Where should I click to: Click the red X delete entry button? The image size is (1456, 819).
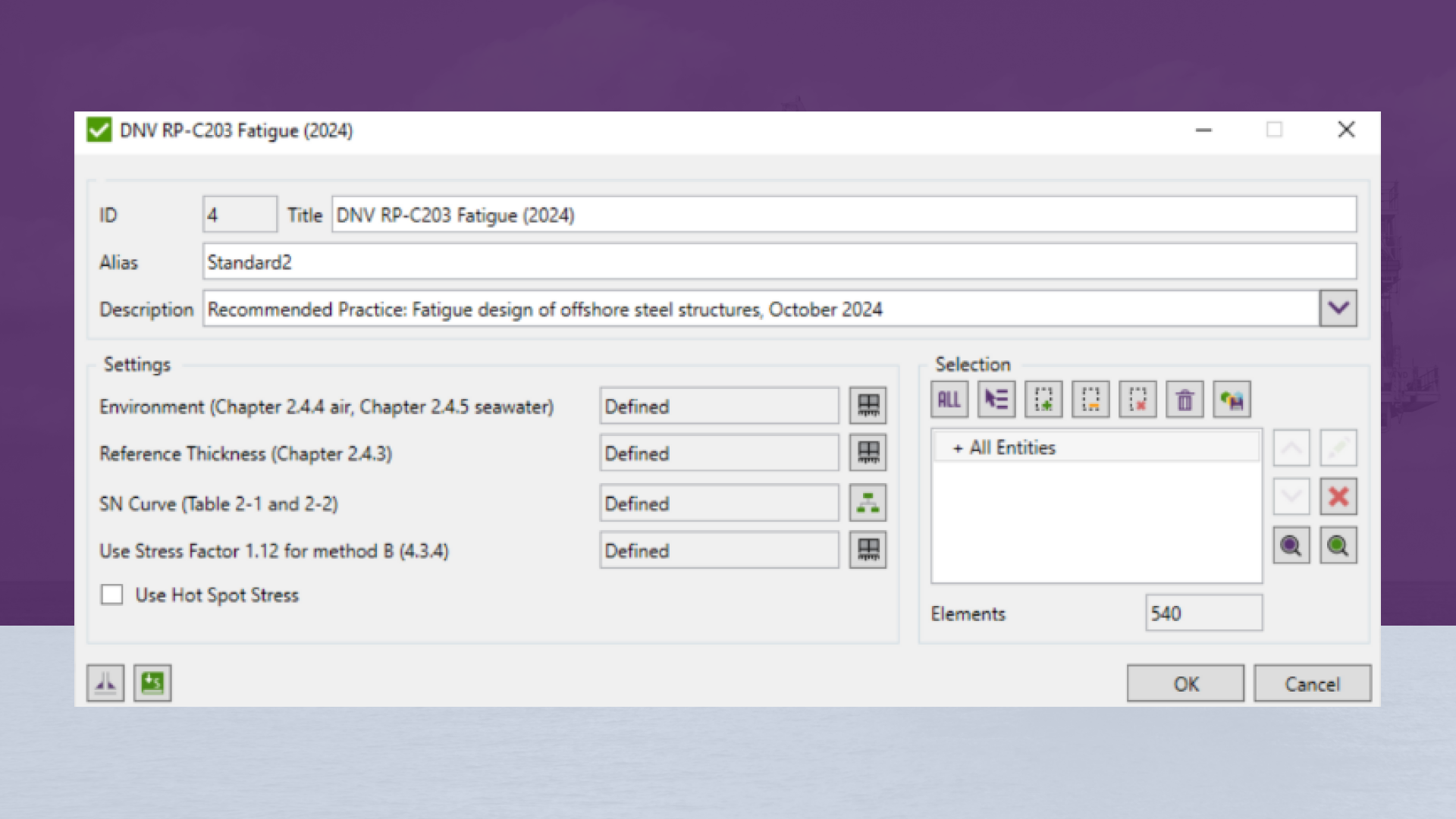point(1338,497)
